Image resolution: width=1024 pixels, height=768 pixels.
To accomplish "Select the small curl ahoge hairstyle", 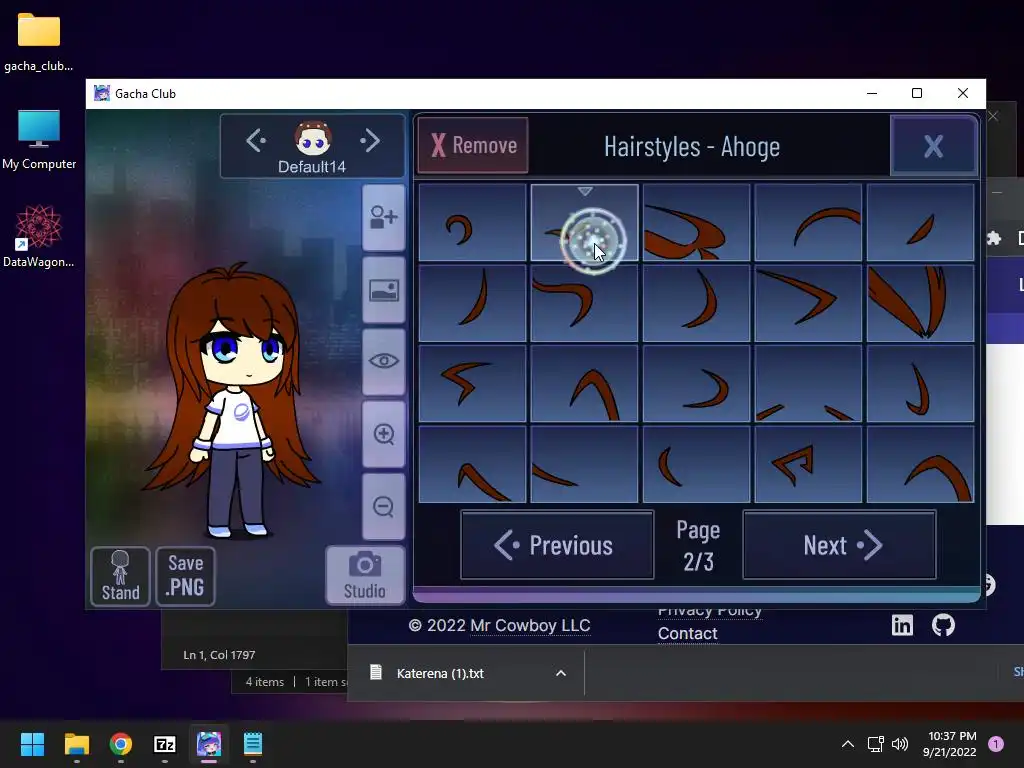I will (472, 223).
